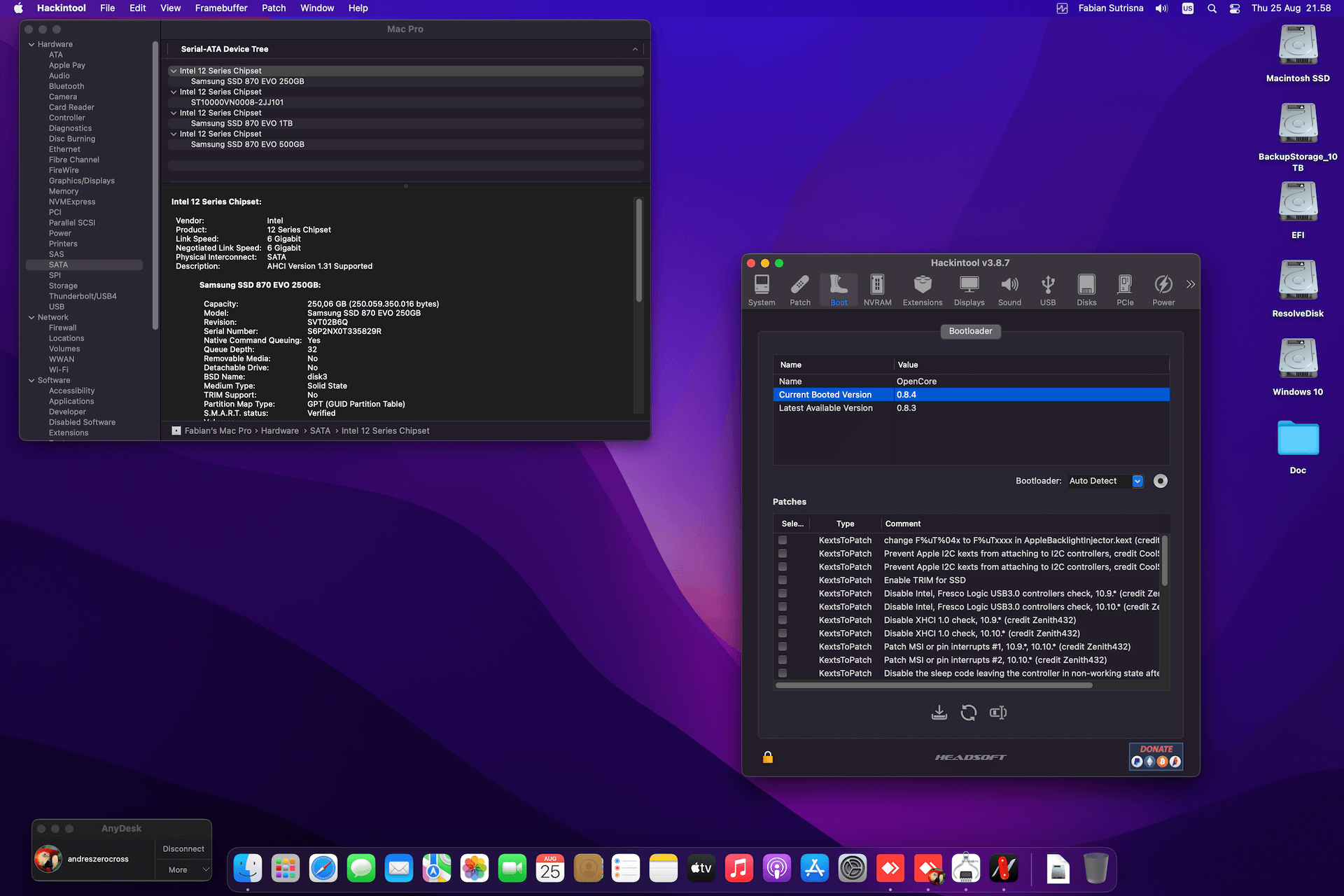The width and height of the screenshot is (1344, 896).
Task: Click the refresh patches icon
Action: pyautogui.click(x=969, y=713)
